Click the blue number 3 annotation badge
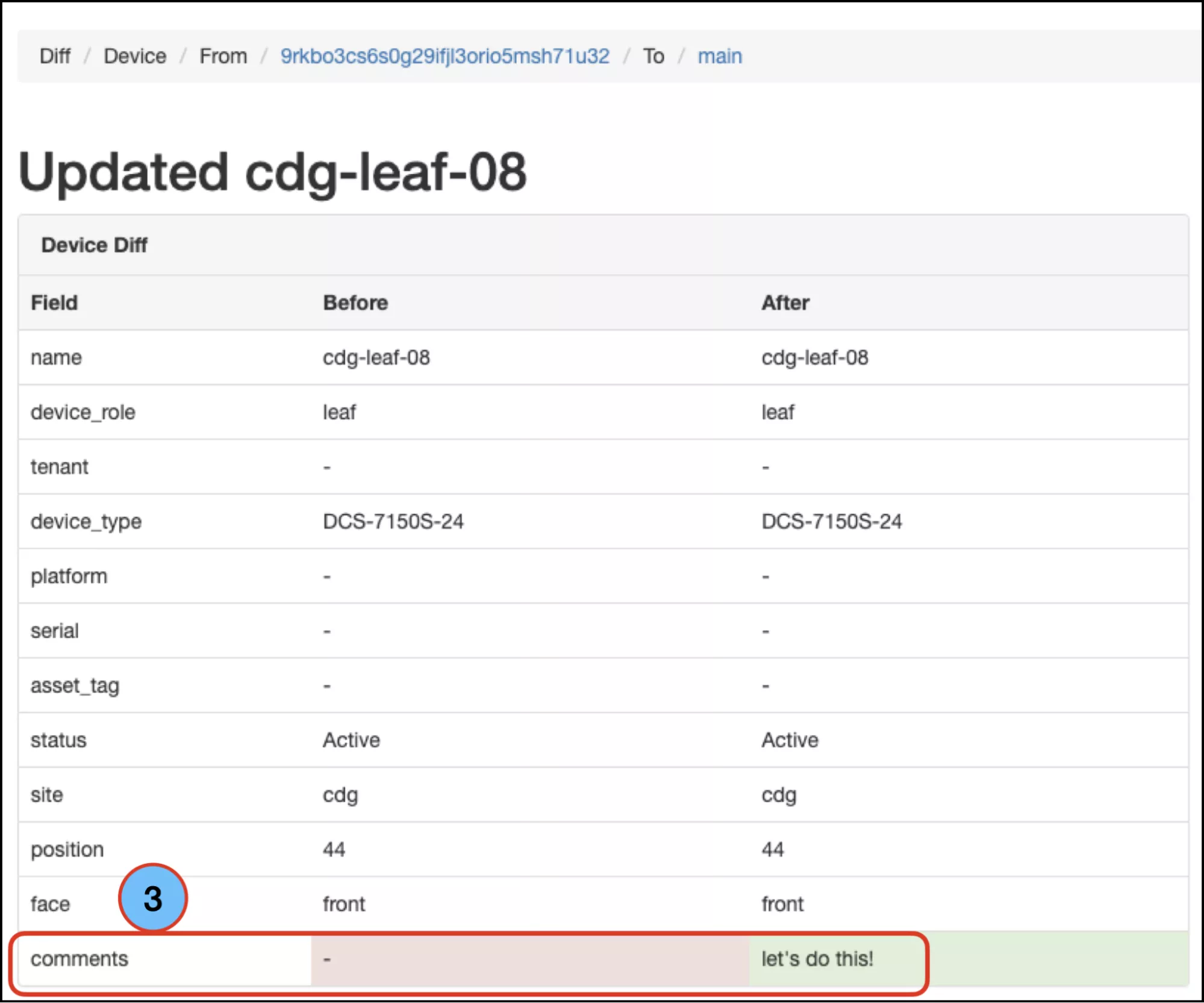This screenshot has height=1003, width=1204. coord(153,898)
